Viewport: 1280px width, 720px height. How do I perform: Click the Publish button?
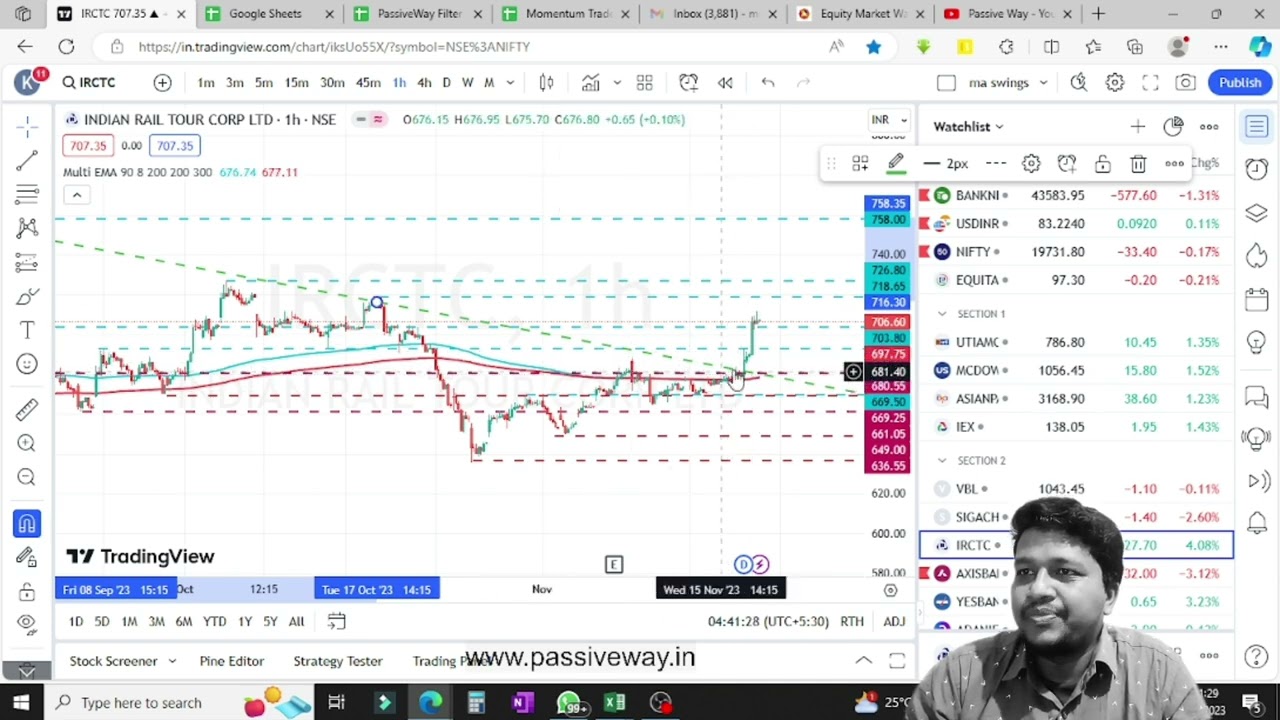(1240, 83)
